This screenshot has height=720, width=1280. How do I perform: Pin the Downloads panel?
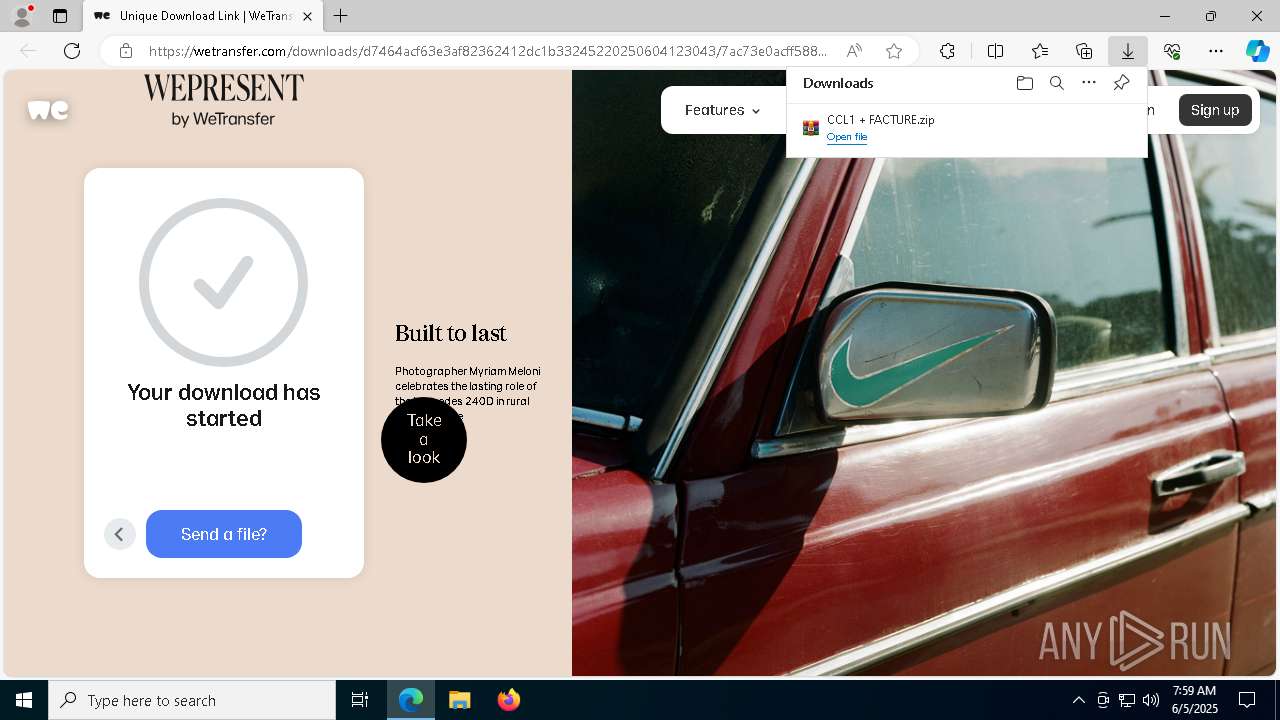point(1121,83)
